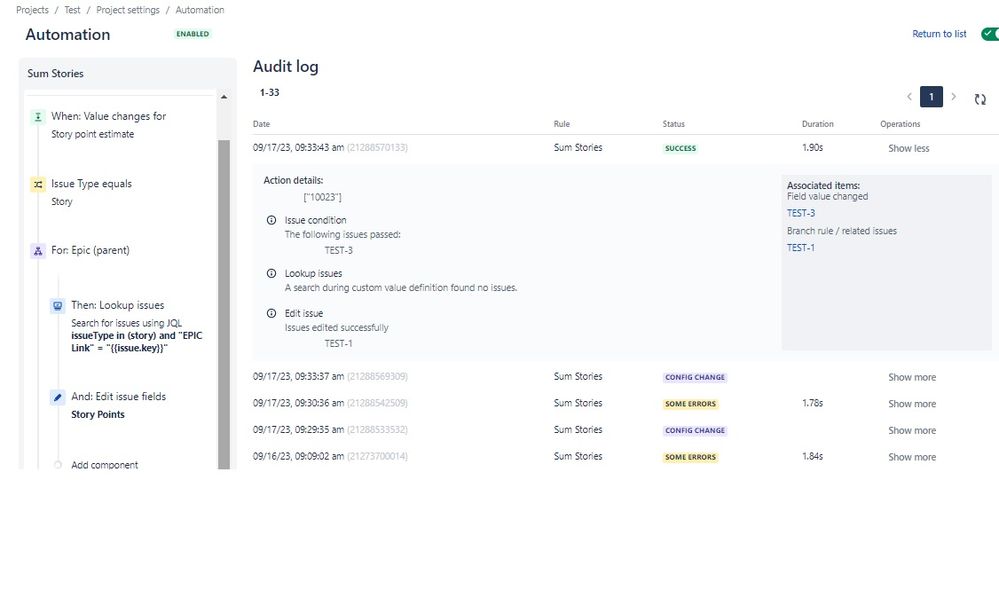Screen dimensions: 999x598
Task: Open Projects breadcrumb
Action: [x=32, y=10]
